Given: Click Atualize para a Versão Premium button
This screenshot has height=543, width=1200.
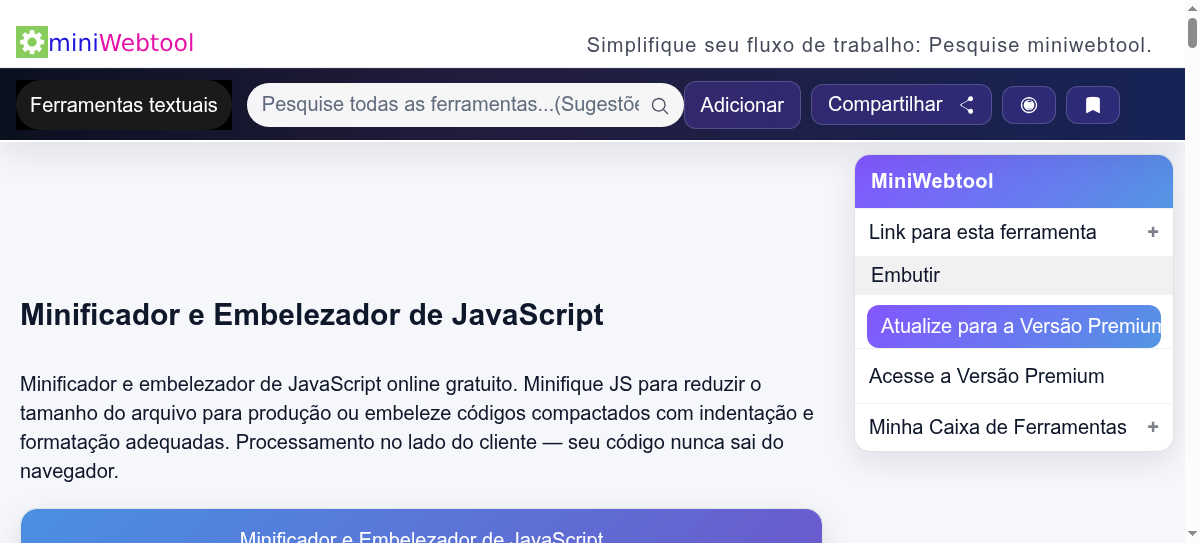Looking at the screenshot, I should [x=1014, y=326].
